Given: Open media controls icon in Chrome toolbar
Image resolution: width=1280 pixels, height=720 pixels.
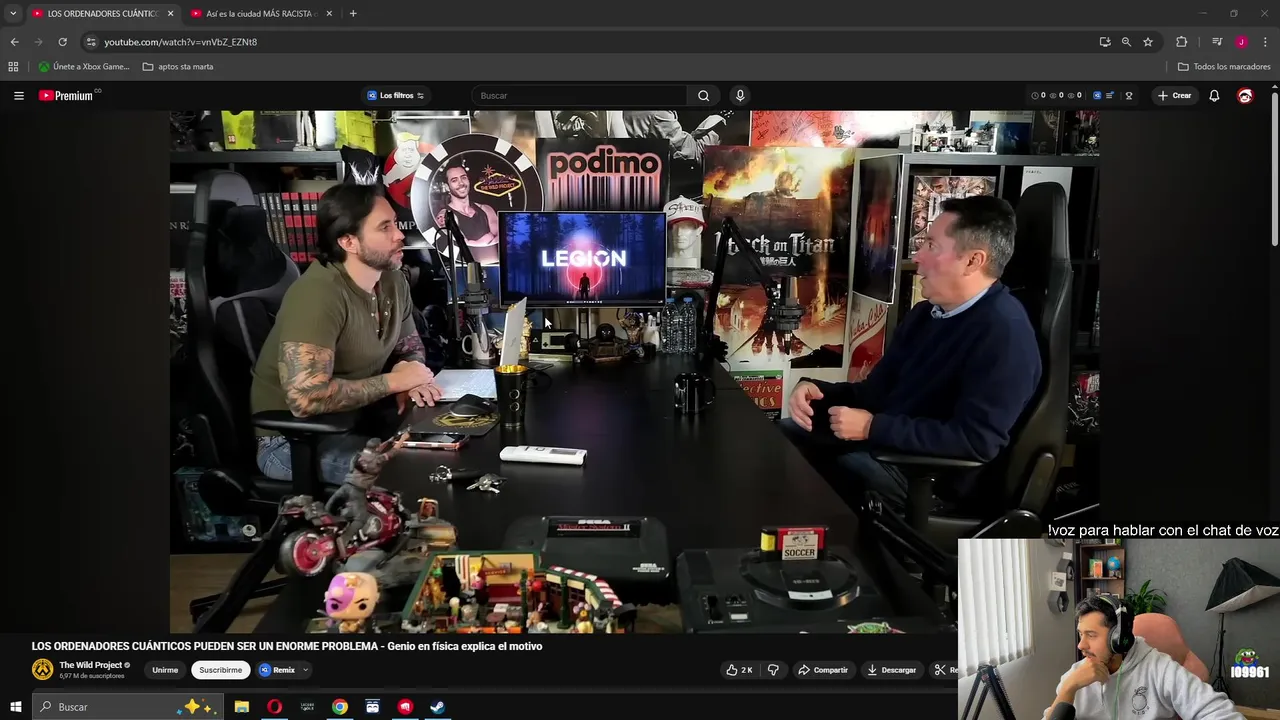Looking at the screenshot, I should click(1217, 42).
